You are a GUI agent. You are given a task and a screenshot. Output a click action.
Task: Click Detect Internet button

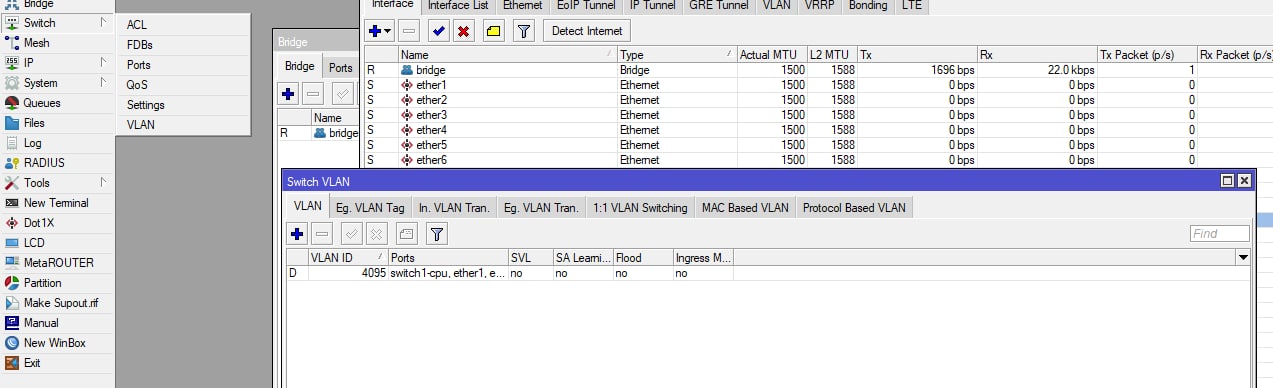(587, 31)
